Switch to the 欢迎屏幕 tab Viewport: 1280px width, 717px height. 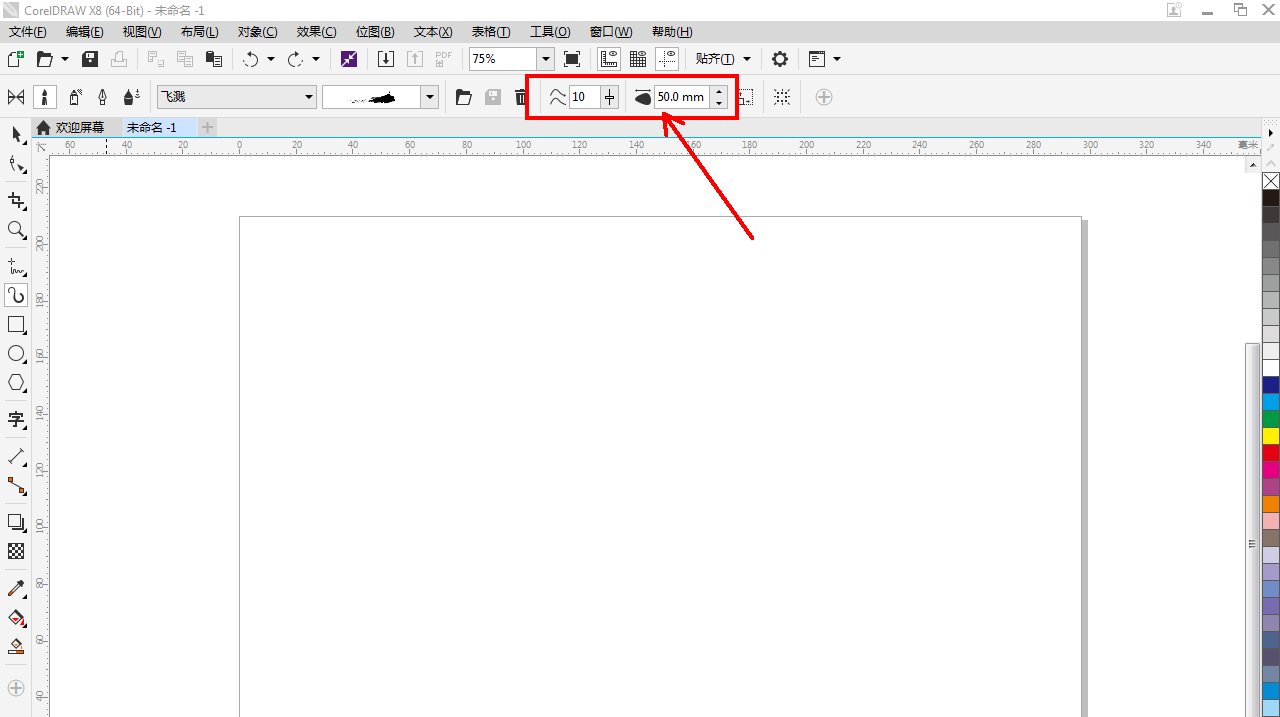pos(78,128)
